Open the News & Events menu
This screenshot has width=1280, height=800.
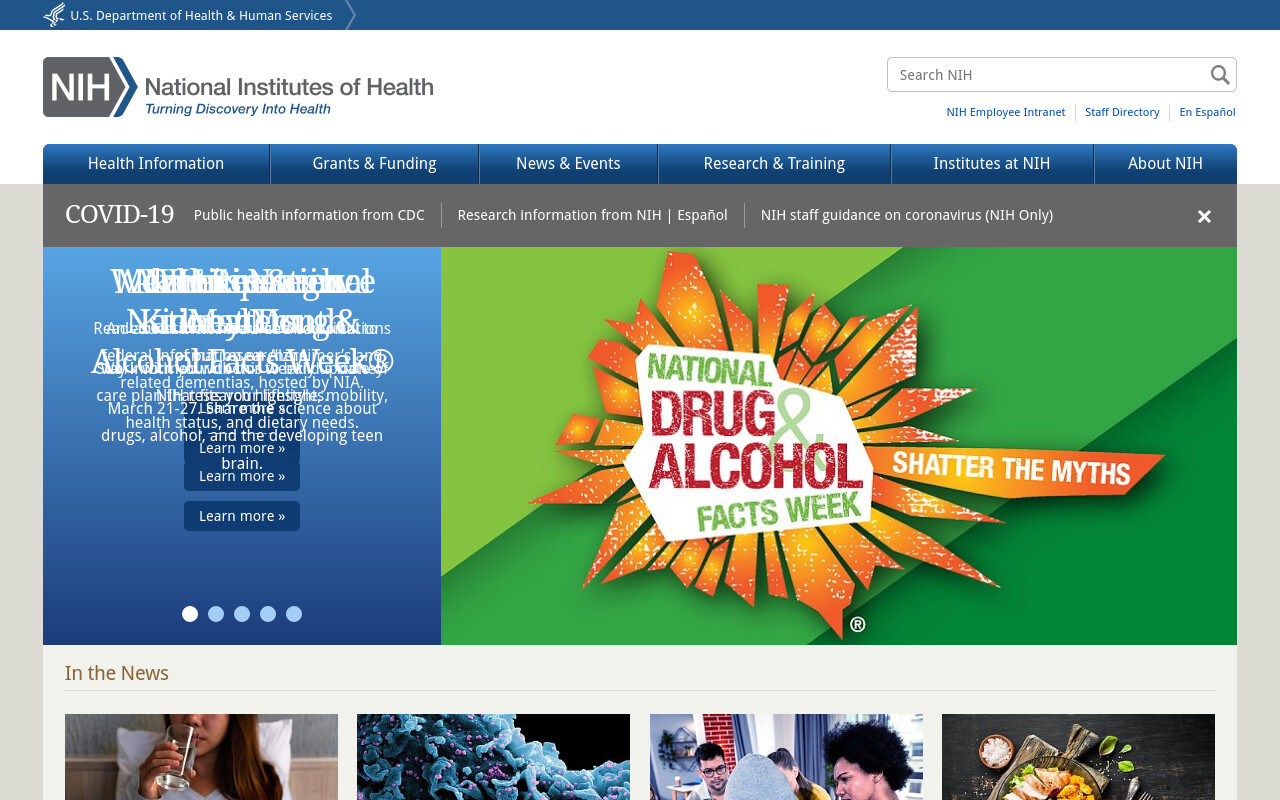568,164
